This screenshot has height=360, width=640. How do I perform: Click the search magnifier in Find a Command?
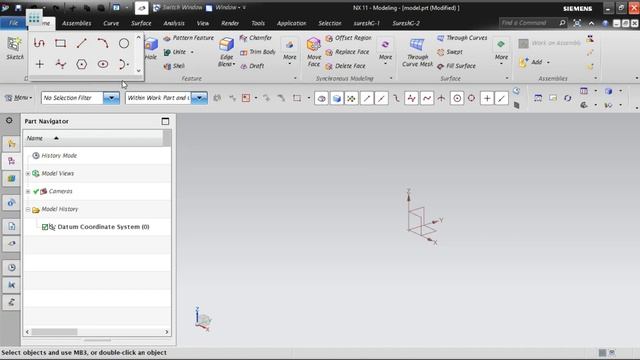(x=562, y=23)
